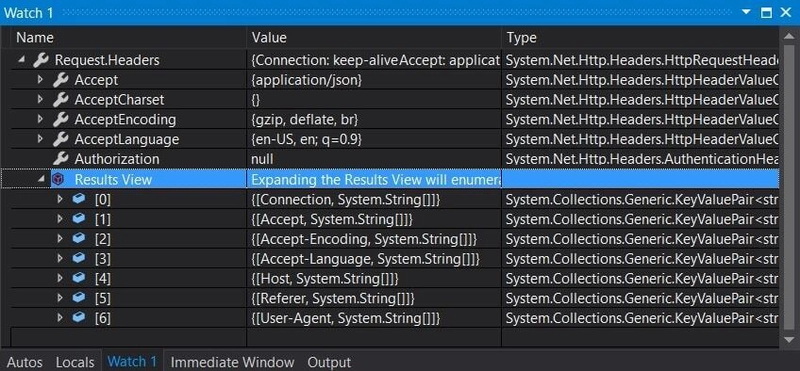Screen dimensions: 800x371
Task: Click the blue cube icon for item [6]
Action: tap(79, 317)
